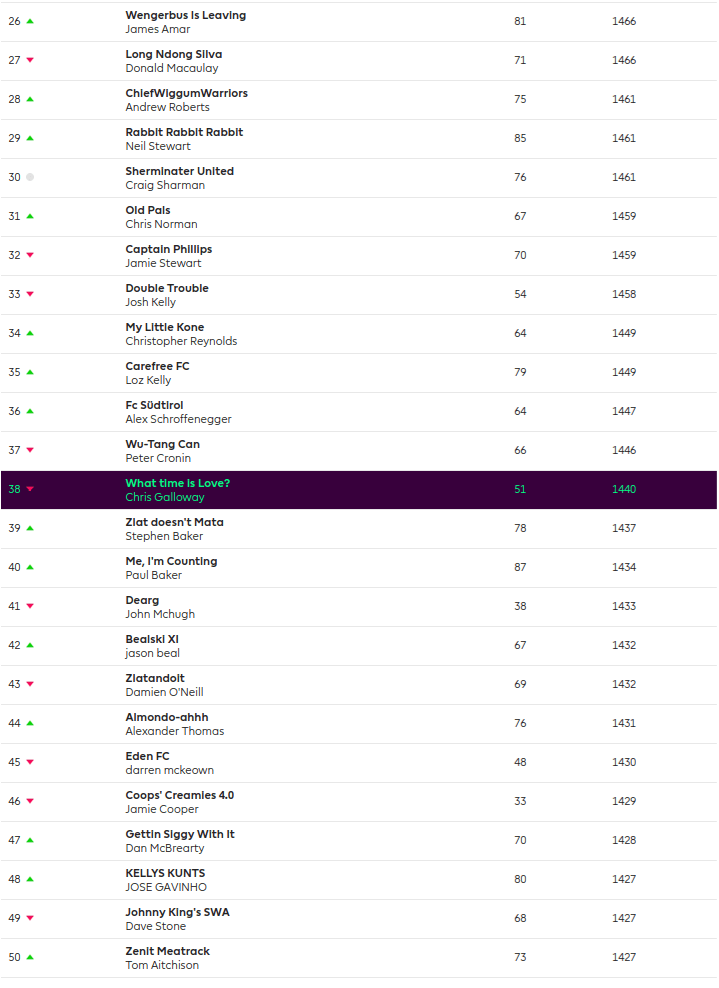Open Sherminater United team

pyautogui.click(x=179, y=171)
